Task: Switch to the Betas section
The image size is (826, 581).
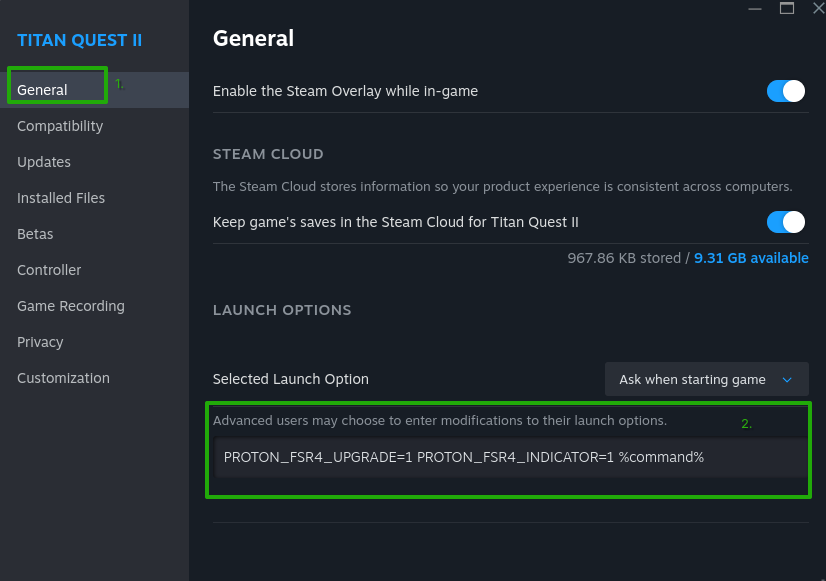Action: point(35,234)
